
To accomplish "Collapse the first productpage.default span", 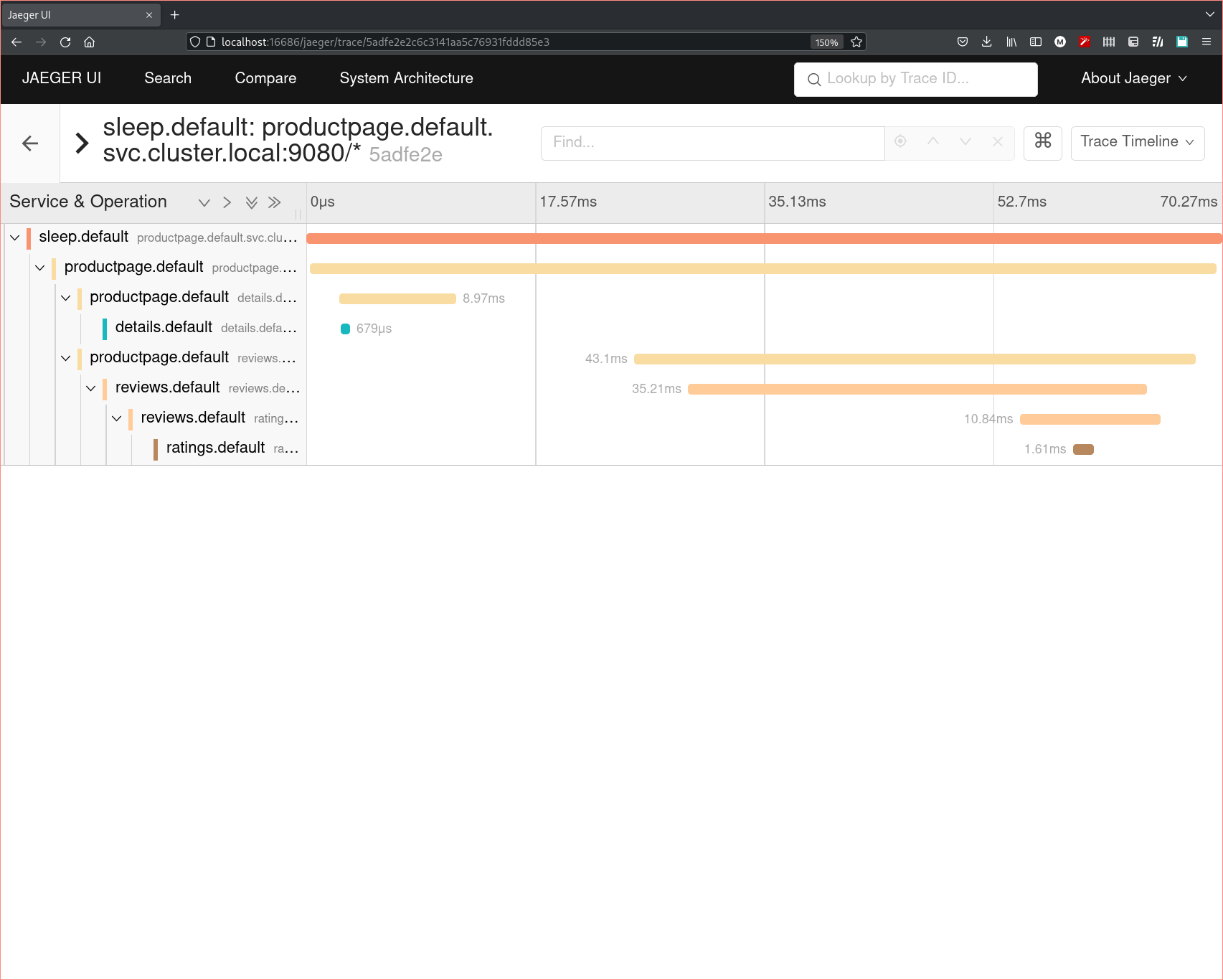I will 40,268.
